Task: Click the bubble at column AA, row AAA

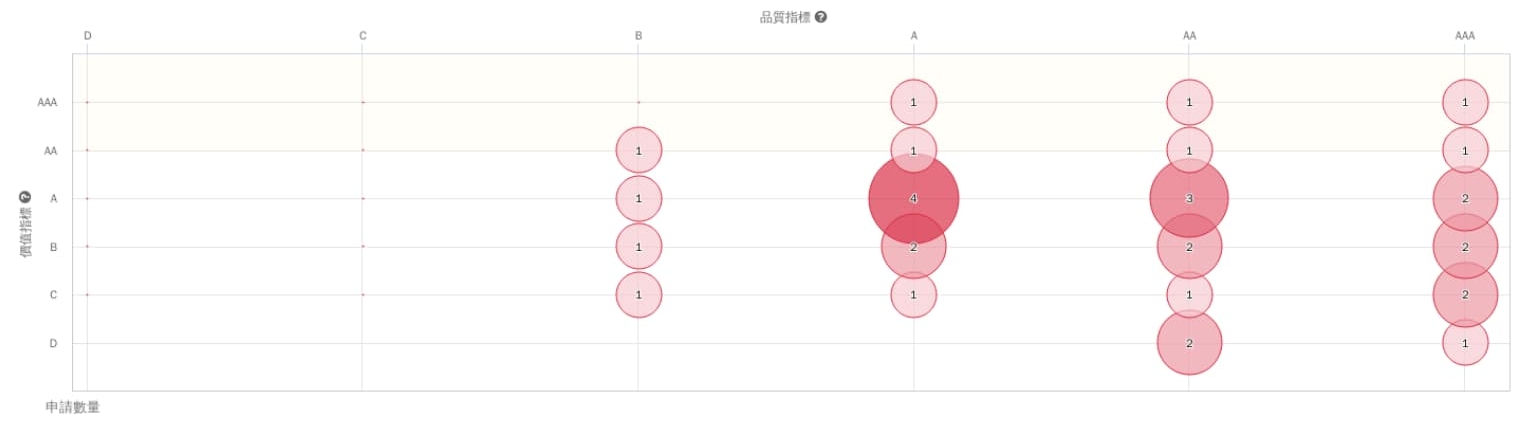Action: 1189,102
